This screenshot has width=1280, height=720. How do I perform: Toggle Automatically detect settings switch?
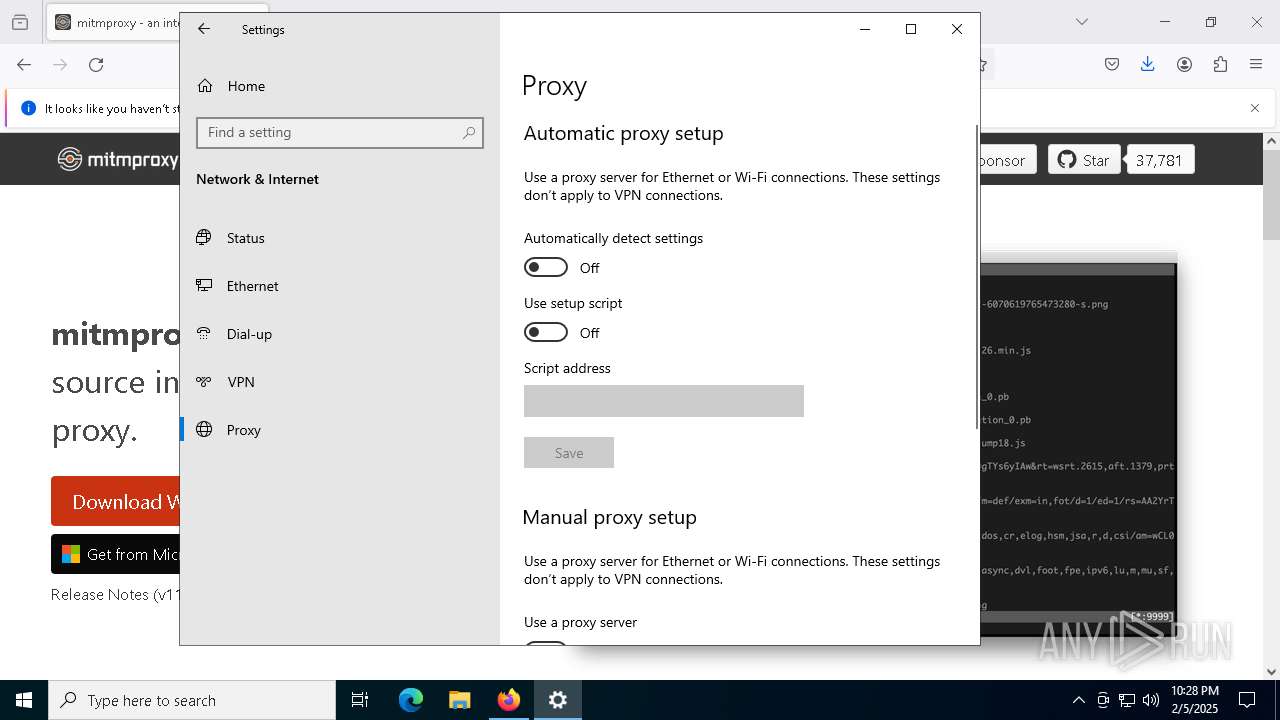(x=546, y=267)
